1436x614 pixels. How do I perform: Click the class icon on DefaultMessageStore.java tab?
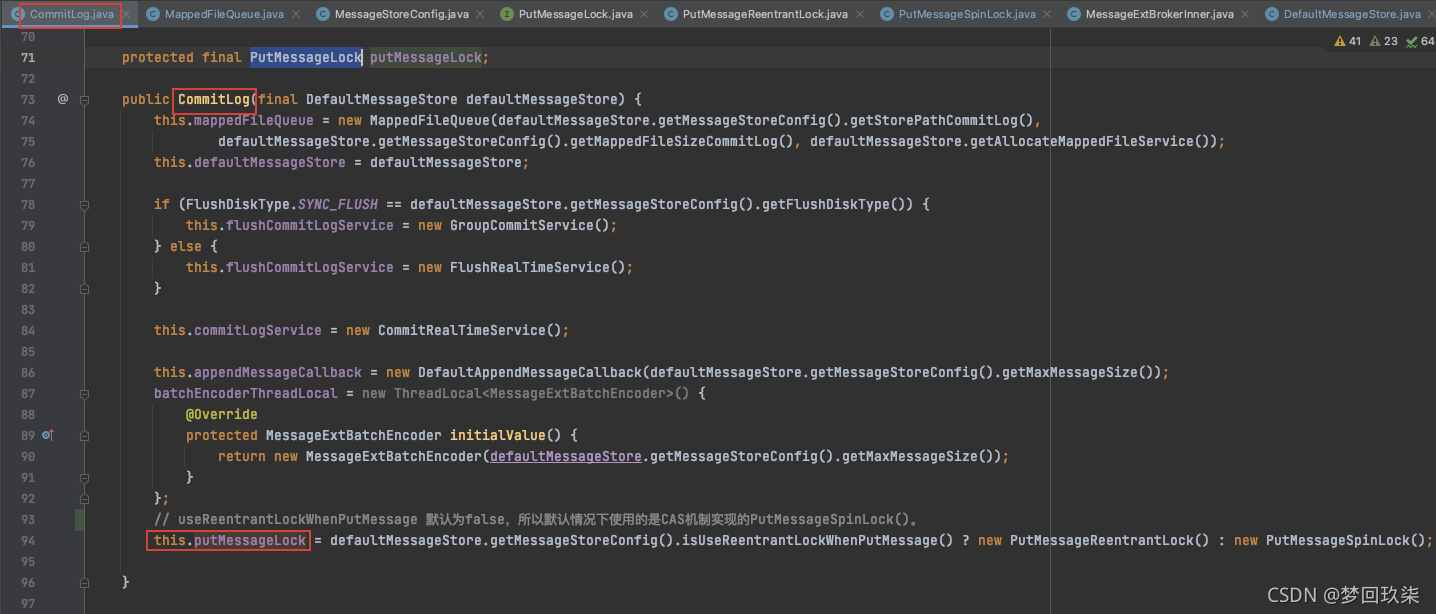(1271, 14)
